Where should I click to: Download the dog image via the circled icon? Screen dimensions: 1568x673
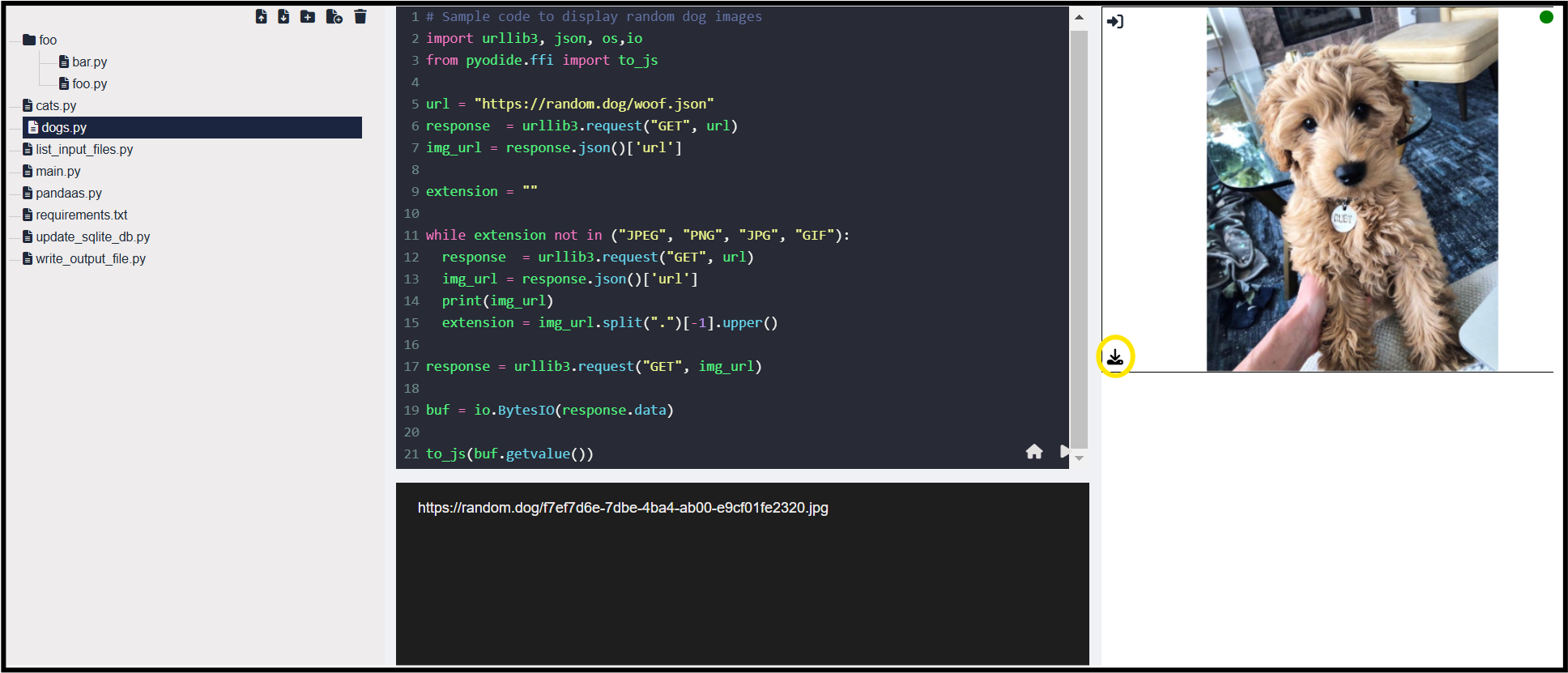pyautogui.click(x=1115, y=356)
